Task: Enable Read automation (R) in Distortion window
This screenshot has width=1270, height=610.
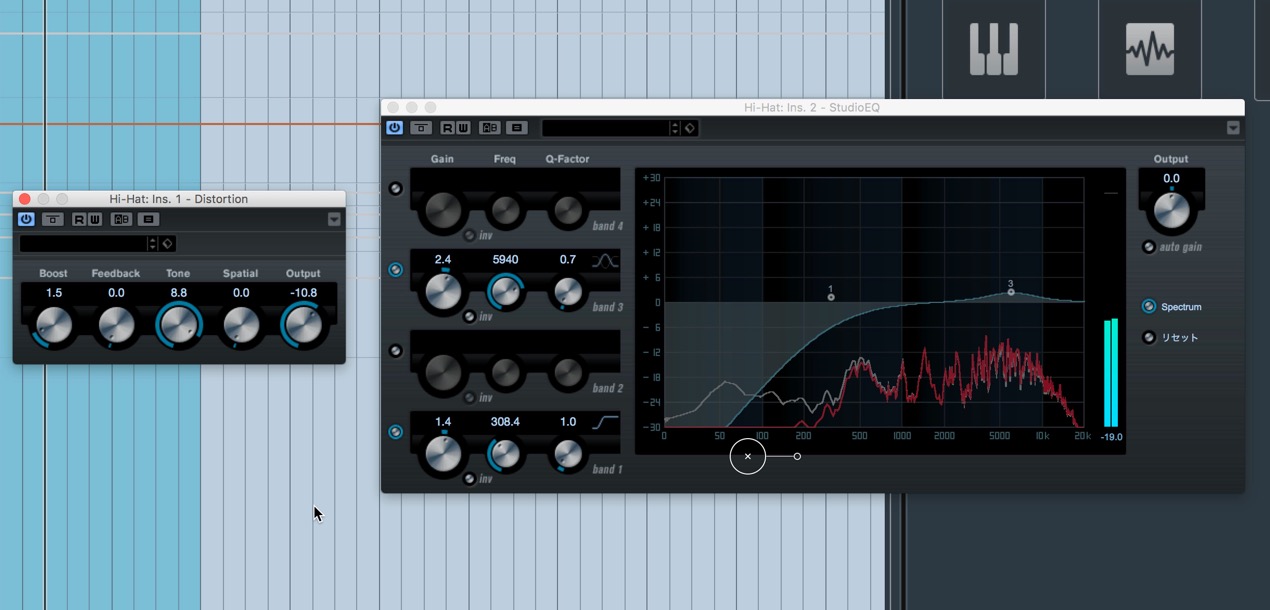Action: (79, 219)
